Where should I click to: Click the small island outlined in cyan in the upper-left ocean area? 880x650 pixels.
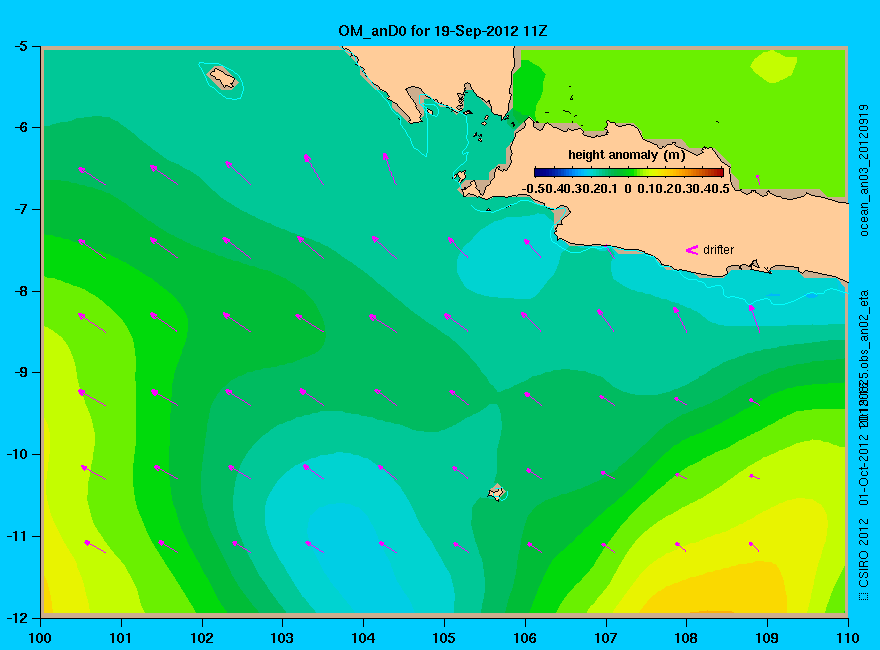223,78
